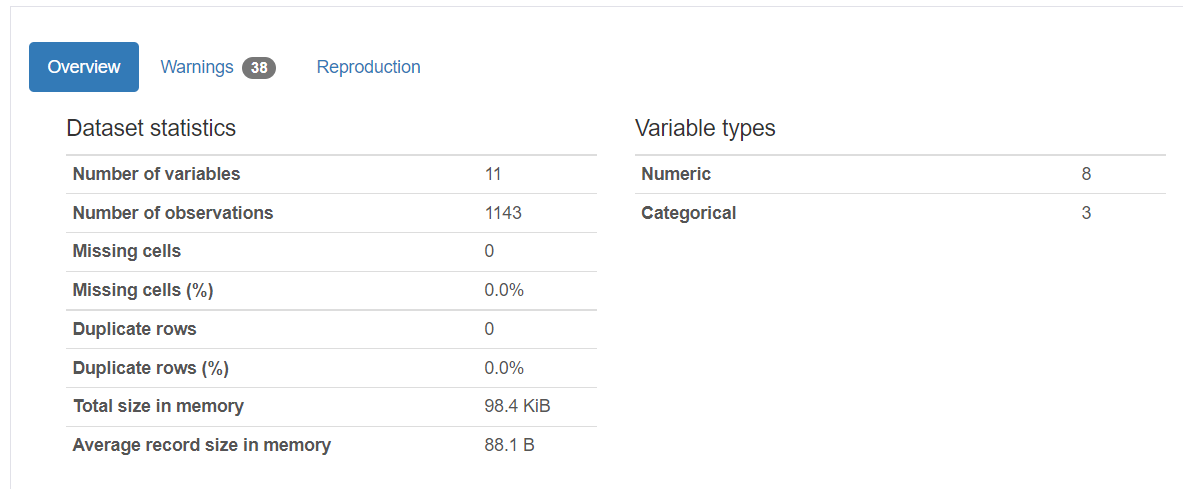Screen dimensions: 1183x489
Task: Click the Dataset statistics heading
Action: click(x=151, y=128)
